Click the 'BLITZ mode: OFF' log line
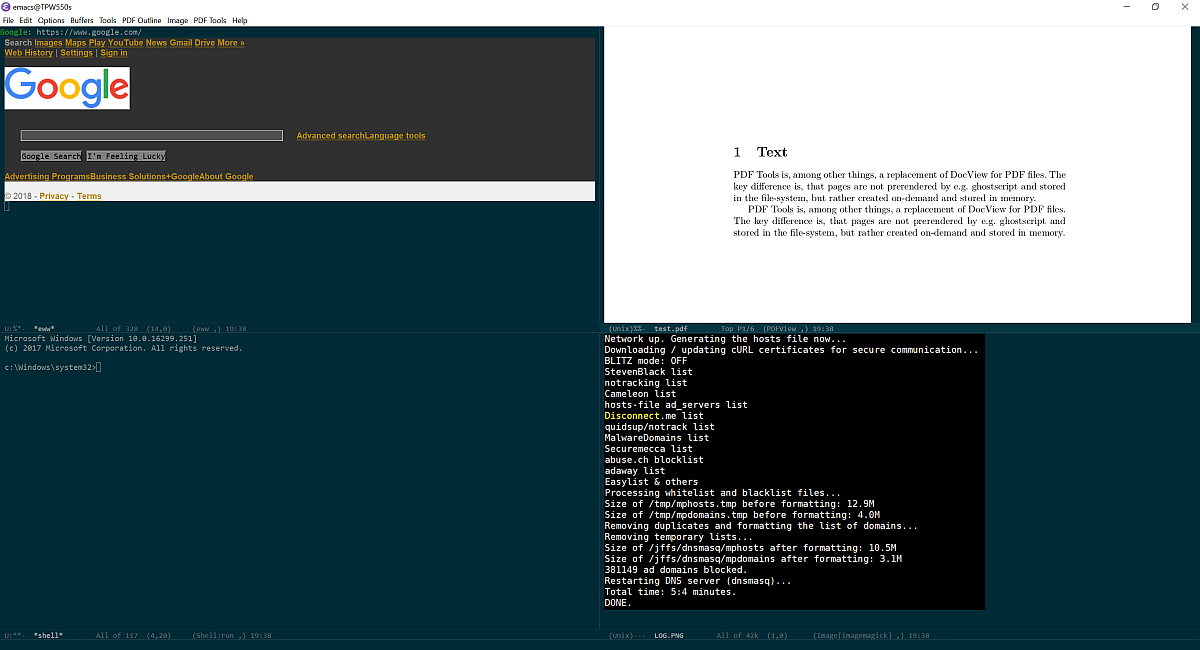 point(646,361)
